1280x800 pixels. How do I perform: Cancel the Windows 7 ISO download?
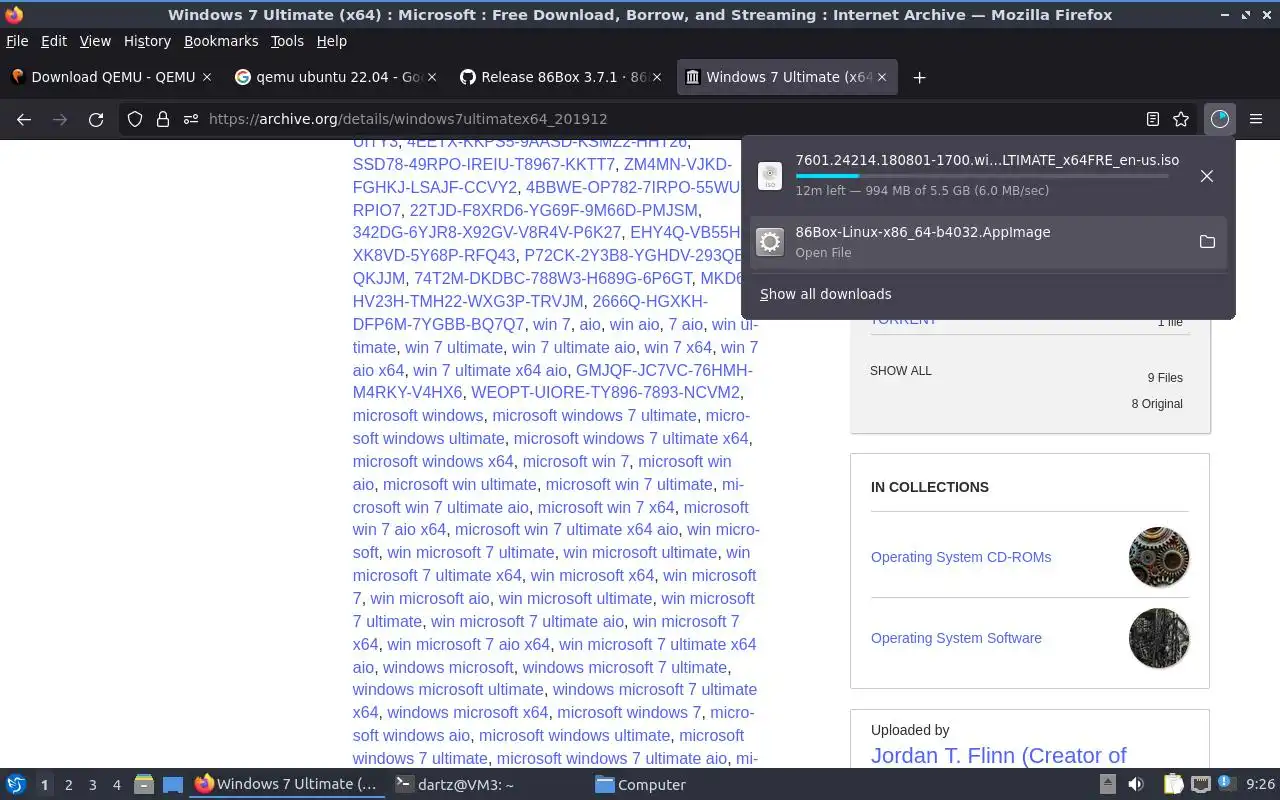point(1207,176)
